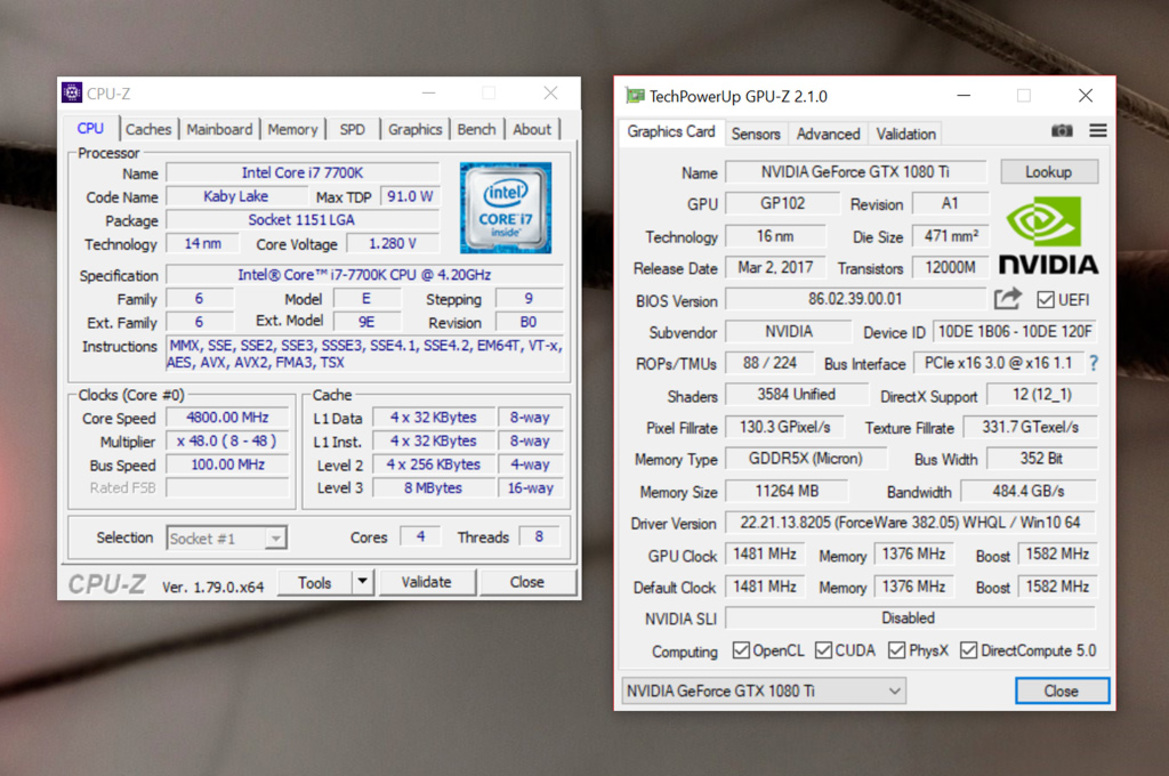Open the GPU selector dropdown in GPU-Z
The height and width of the screenshot is (776, 1169).
point(764,691)
